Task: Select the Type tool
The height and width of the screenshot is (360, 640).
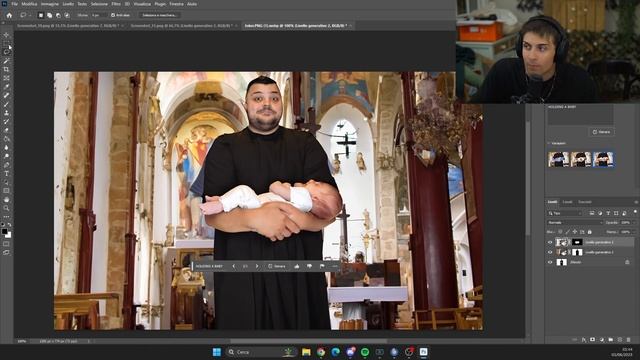Action: (6, 173)
